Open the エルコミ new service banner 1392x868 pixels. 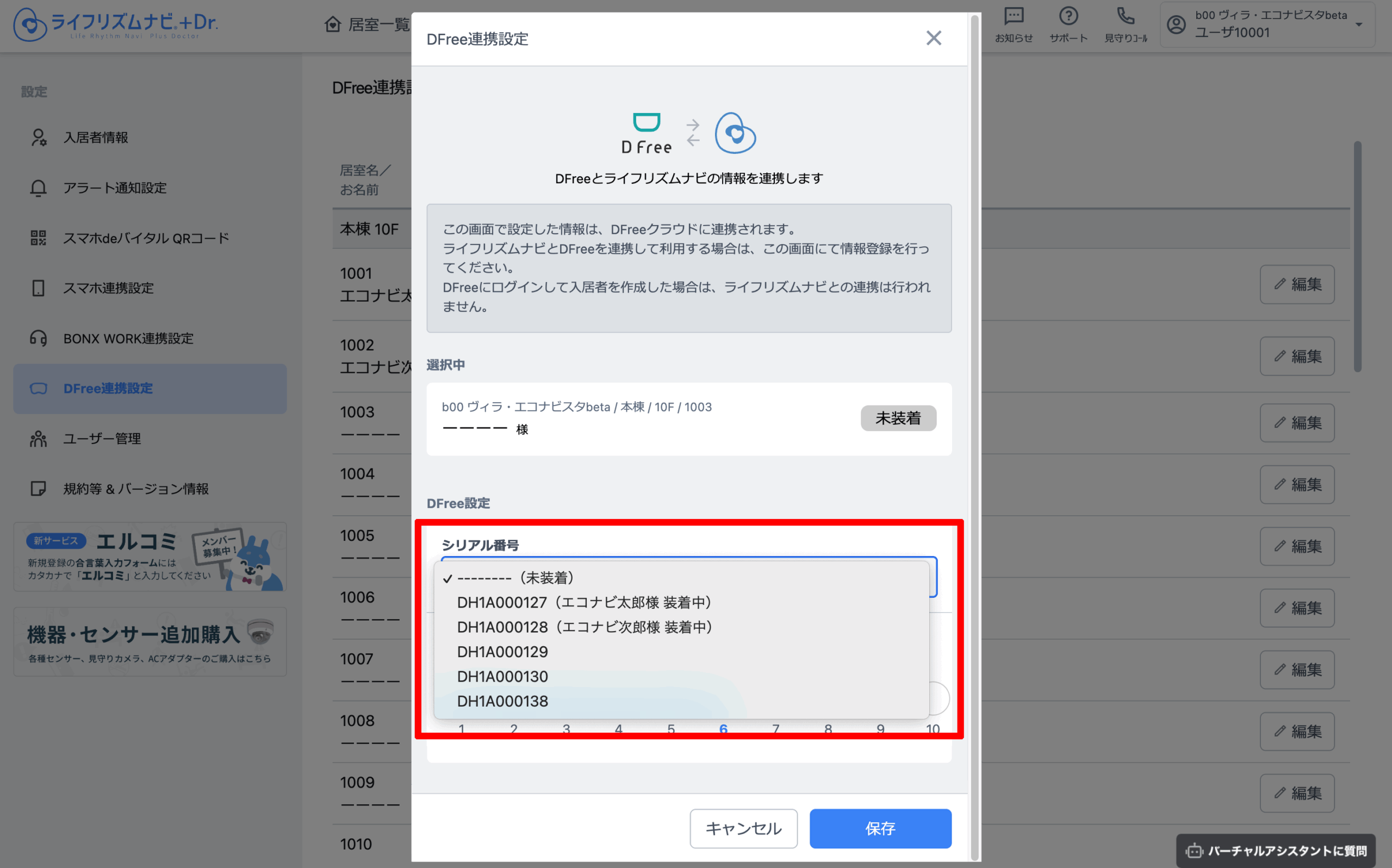tap(150, 556)
